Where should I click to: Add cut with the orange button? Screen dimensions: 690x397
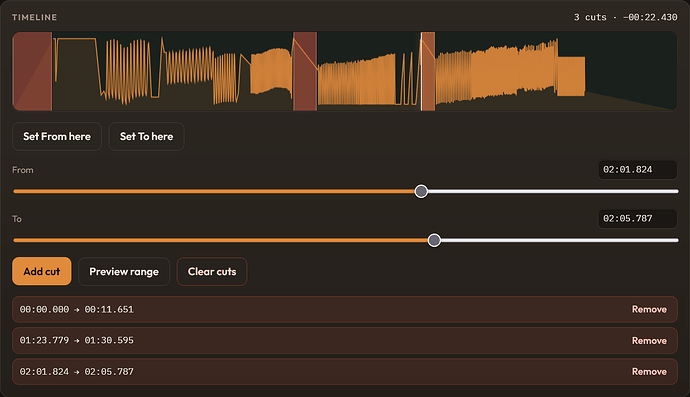(x=42, y=271)
